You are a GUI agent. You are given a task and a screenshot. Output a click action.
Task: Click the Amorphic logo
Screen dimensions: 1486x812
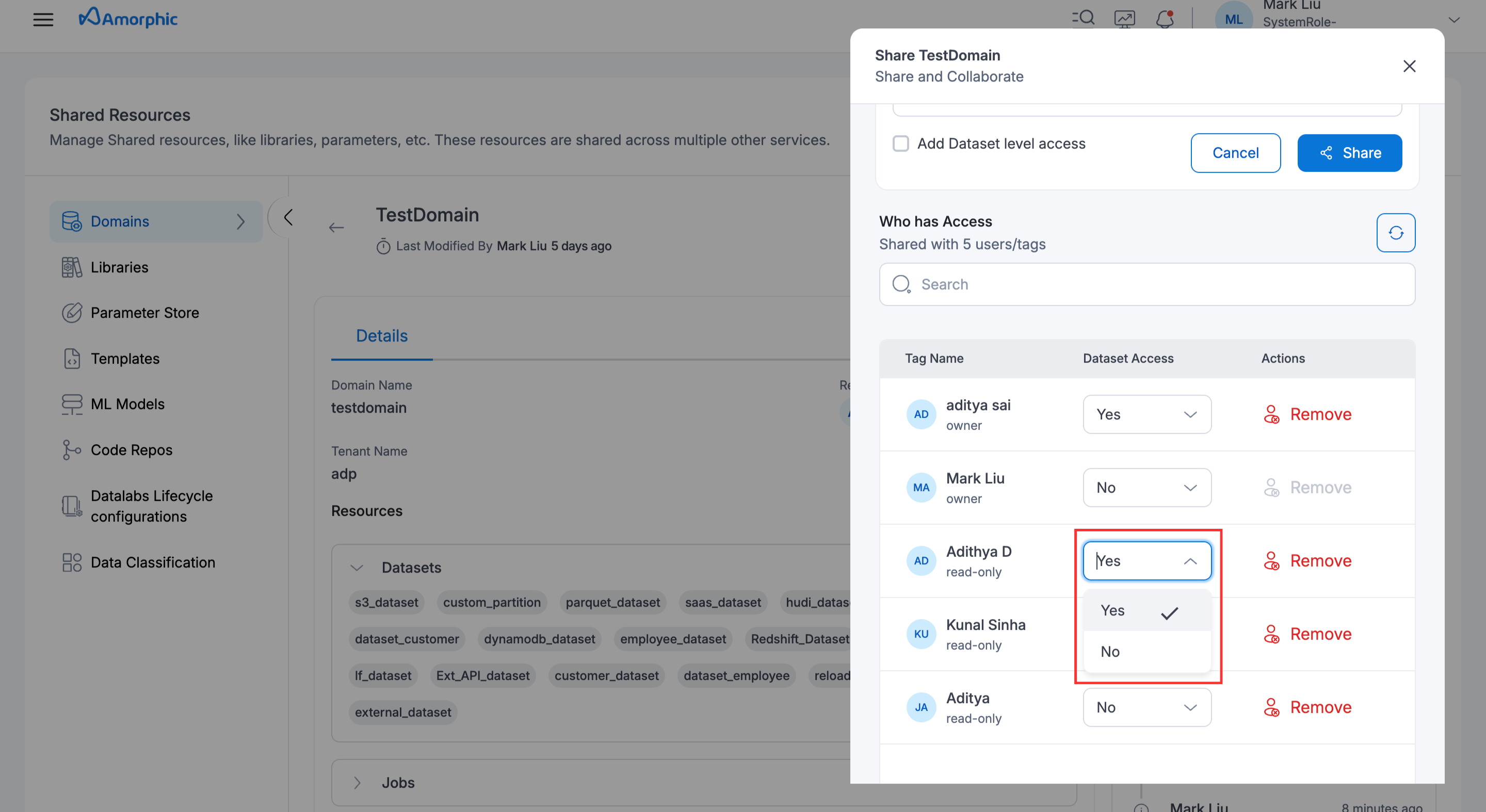pyautogui.click(x=128, y=19)
